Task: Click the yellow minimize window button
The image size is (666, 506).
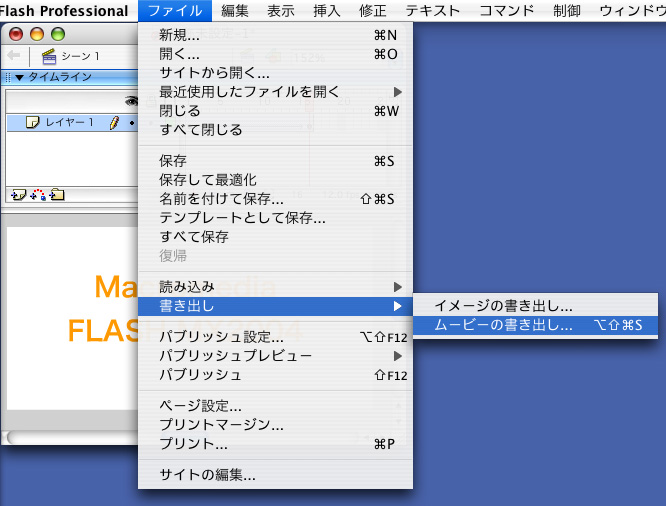Action: 37,34
